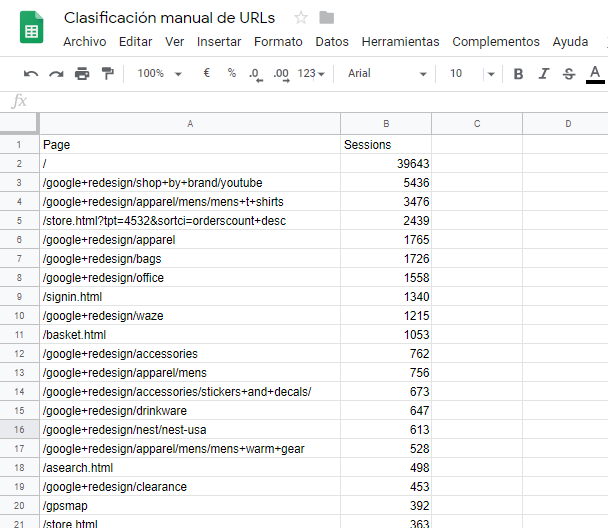
Task: Select the paint format tool
Action: (x=107, y=73)
